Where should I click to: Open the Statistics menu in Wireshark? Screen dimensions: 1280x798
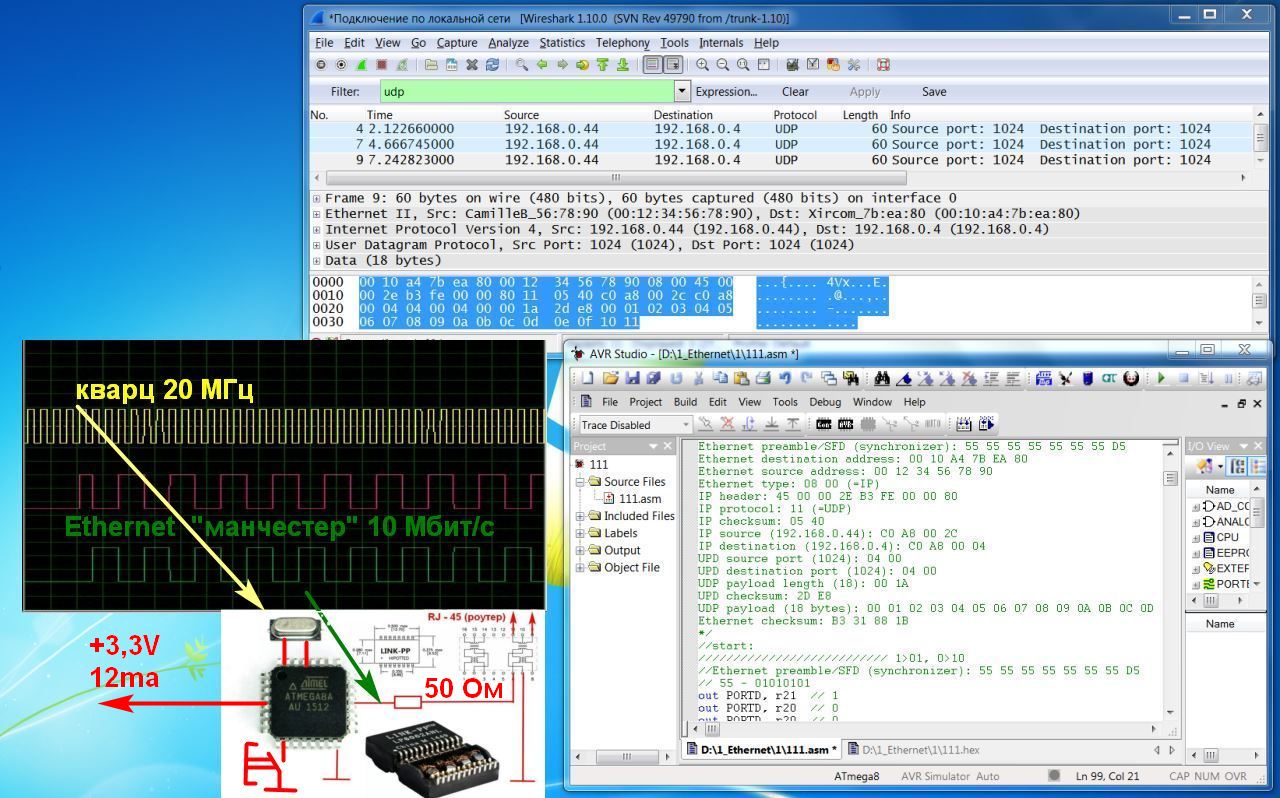point(562,43)
